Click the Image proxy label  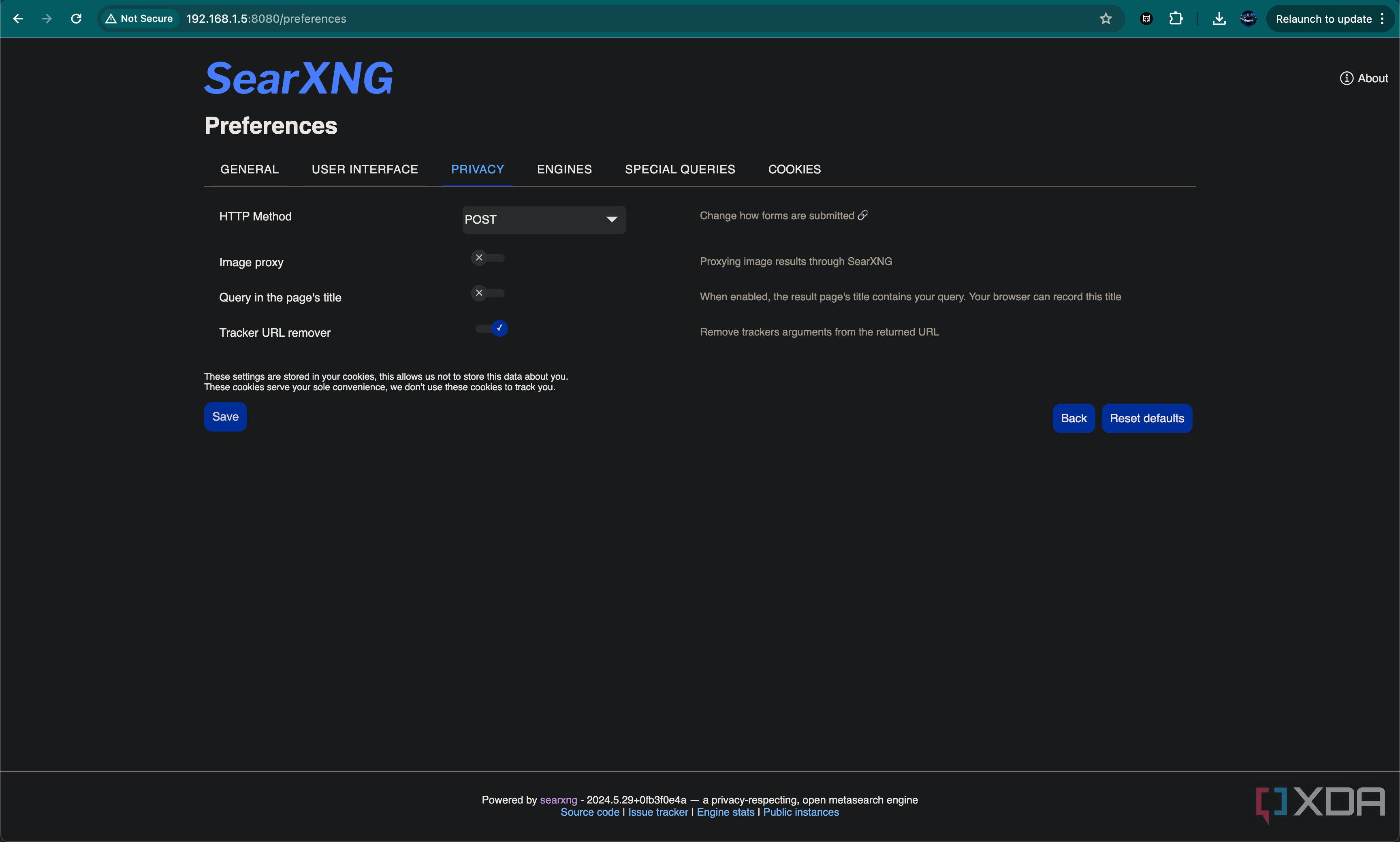click(x=251, y=262)
